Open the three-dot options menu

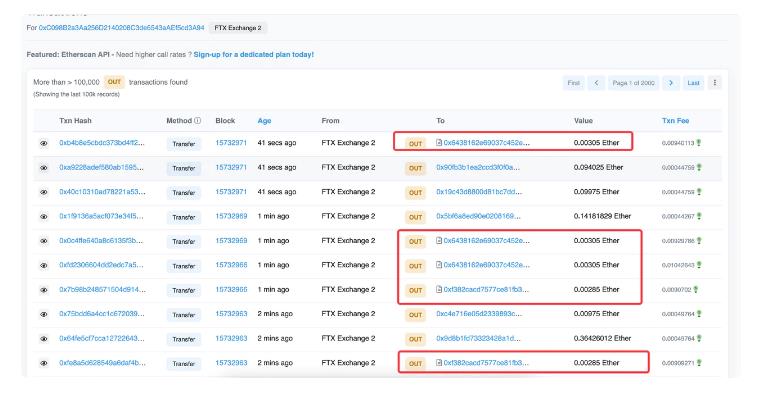tap(715, 83)
